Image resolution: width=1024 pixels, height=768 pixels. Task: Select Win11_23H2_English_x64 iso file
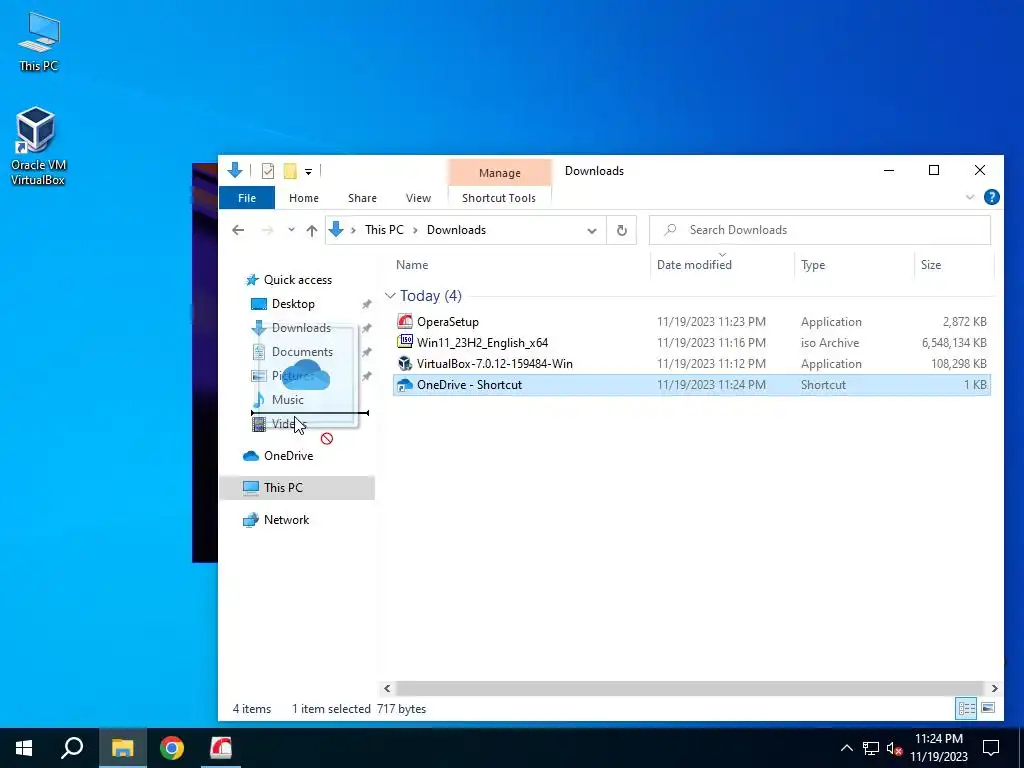click(x=692, y=342)
